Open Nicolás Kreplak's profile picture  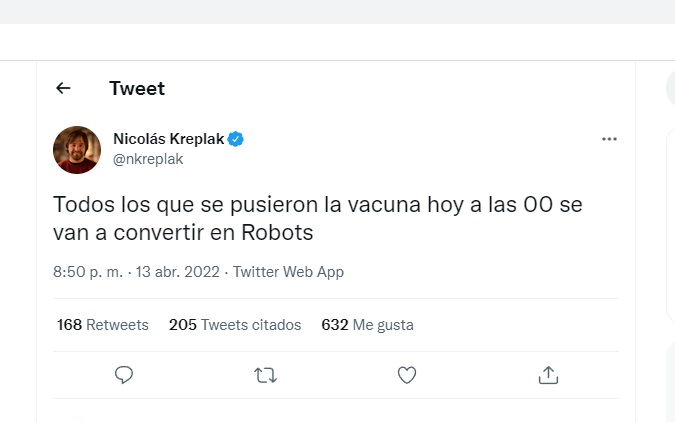pos(77,150)
